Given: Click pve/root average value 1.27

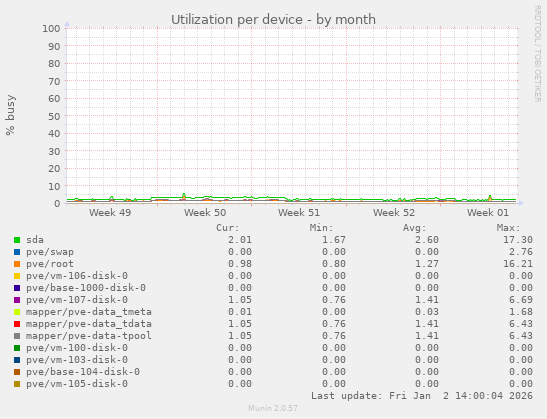Looking at the screenshot, I should [x=427, y=264].
